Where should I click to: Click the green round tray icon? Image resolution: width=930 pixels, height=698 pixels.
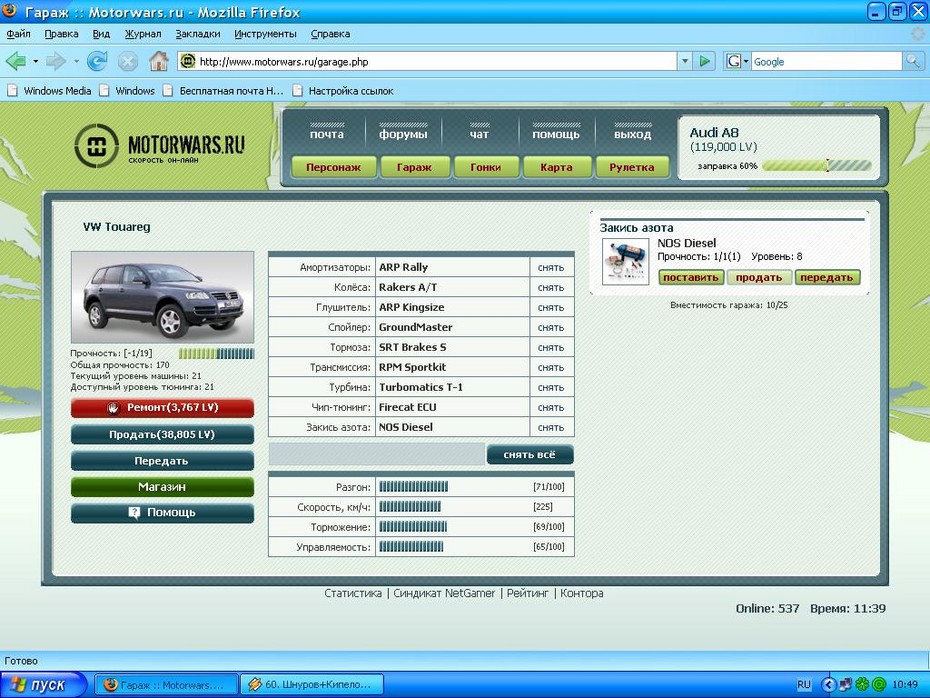tap(879, 684)
